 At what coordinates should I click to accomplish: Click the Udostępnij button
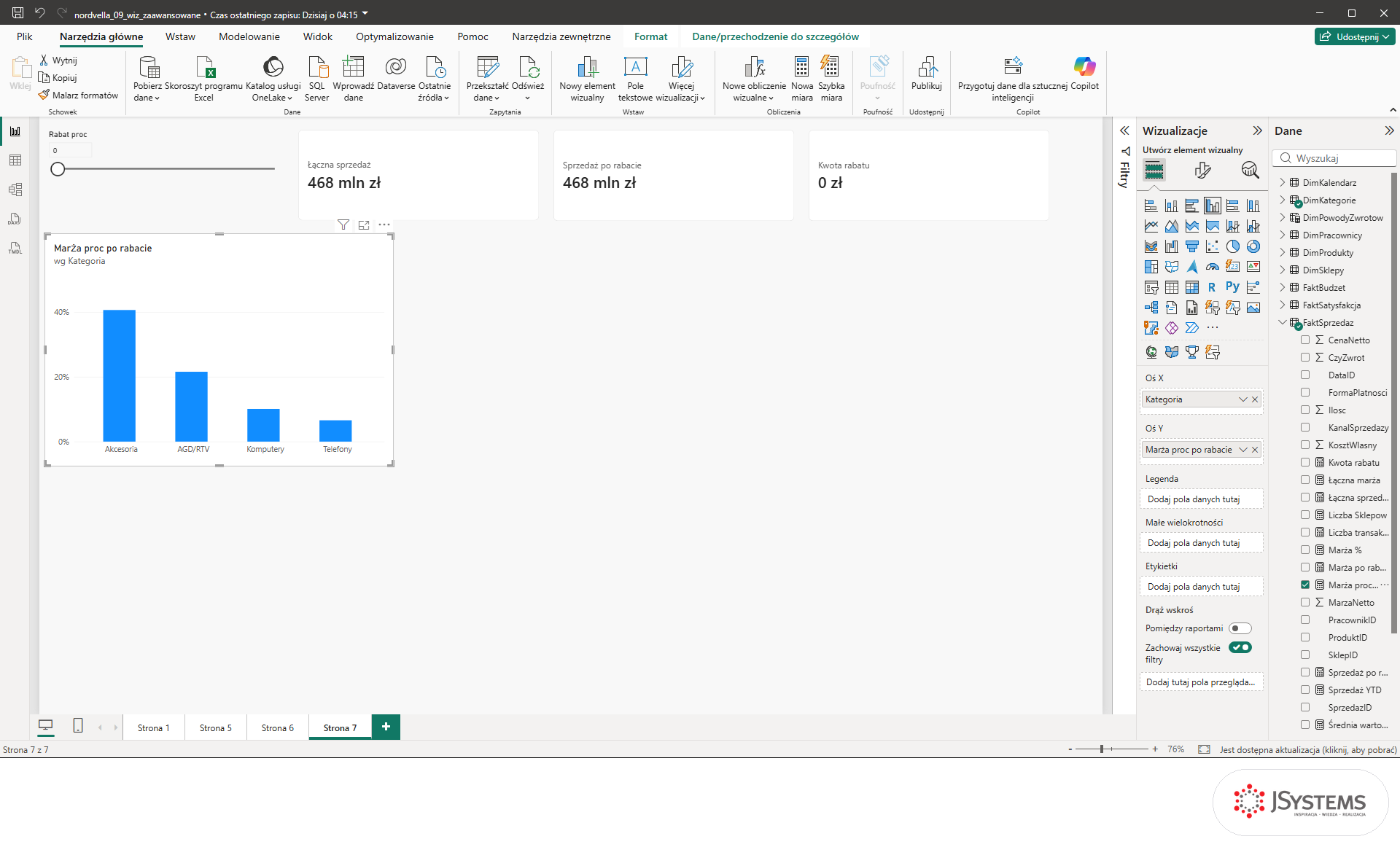coord(1355,36)
